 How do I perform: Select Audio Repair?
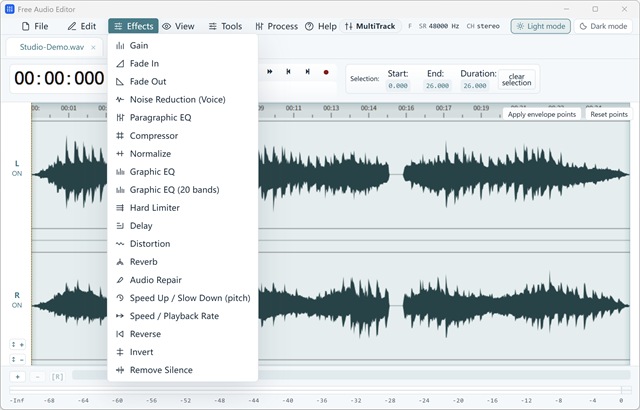tap(182, 280)
